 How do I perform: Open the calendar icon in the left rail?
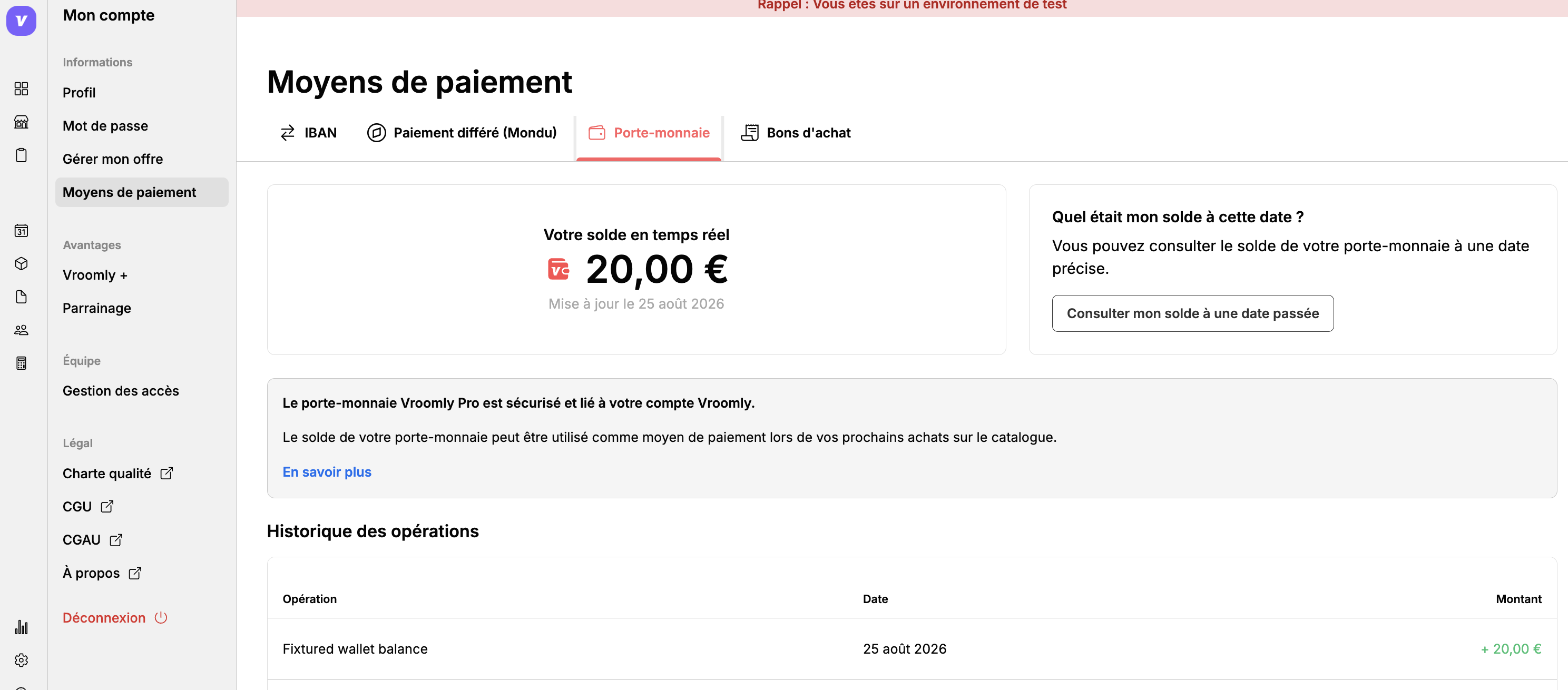click(x=21, y=231)
